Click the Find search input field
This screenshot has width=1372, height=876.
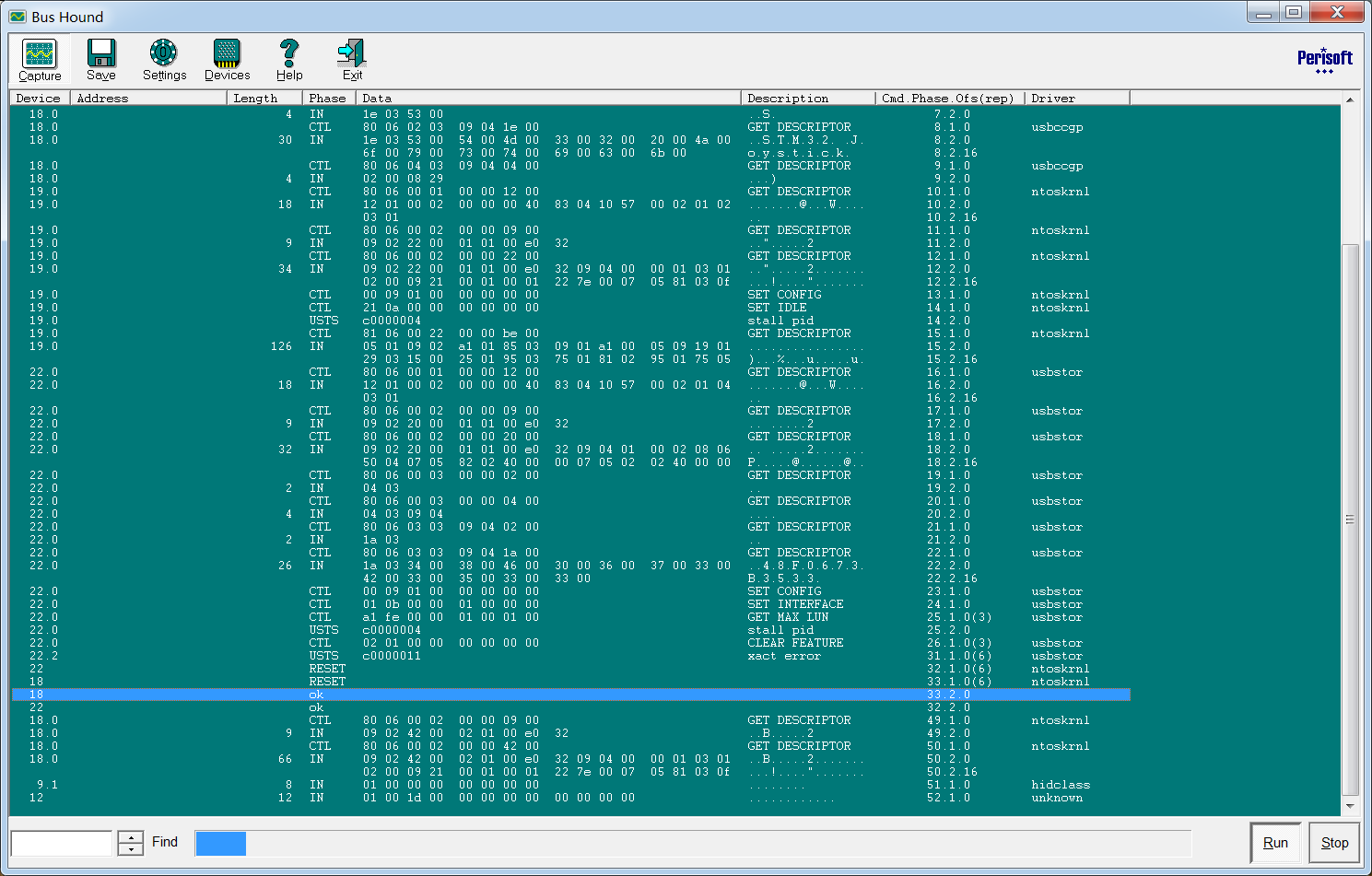click(x=62, y=843)
